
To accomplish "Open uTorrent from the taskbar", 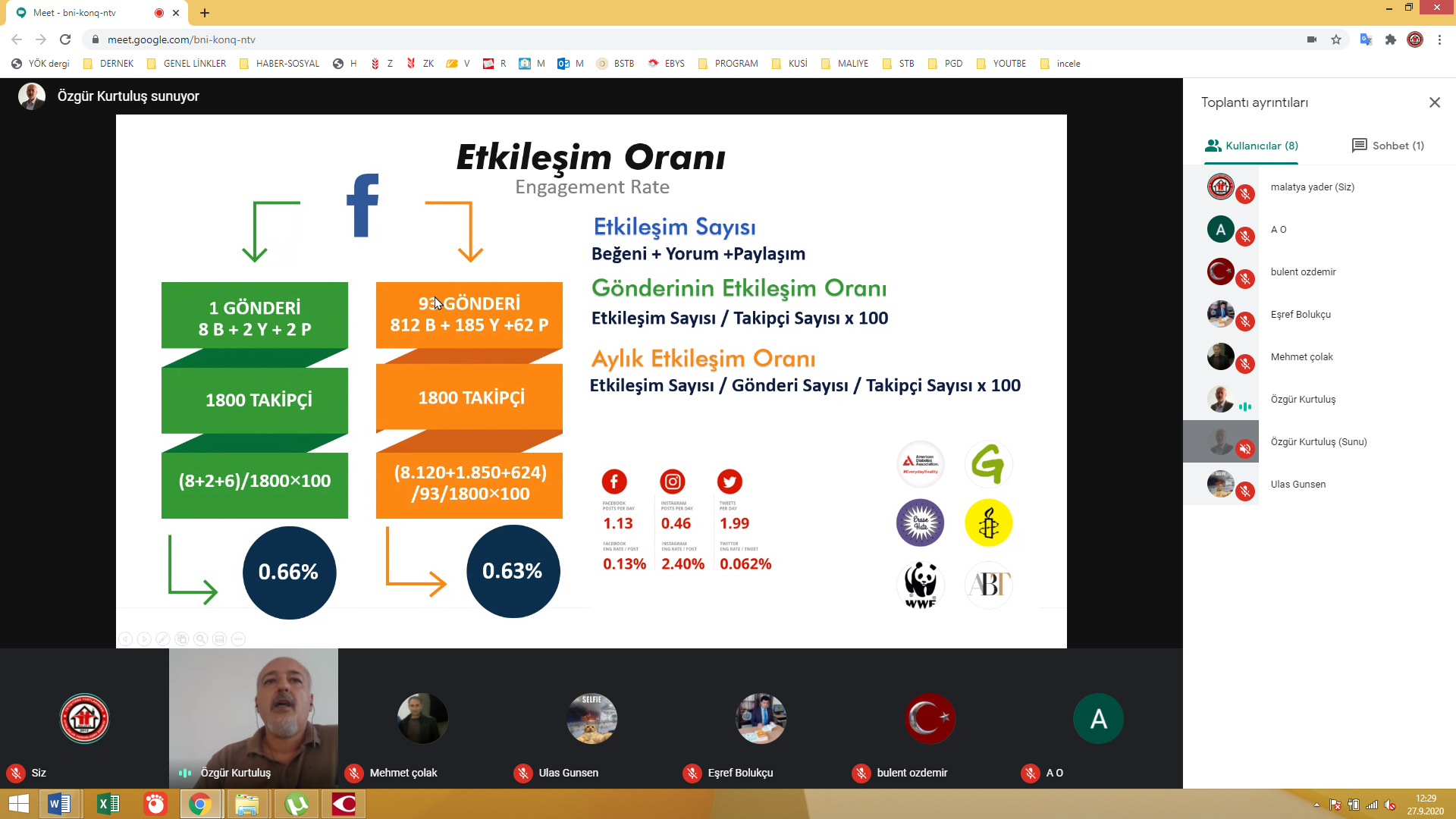I will 296,804.
